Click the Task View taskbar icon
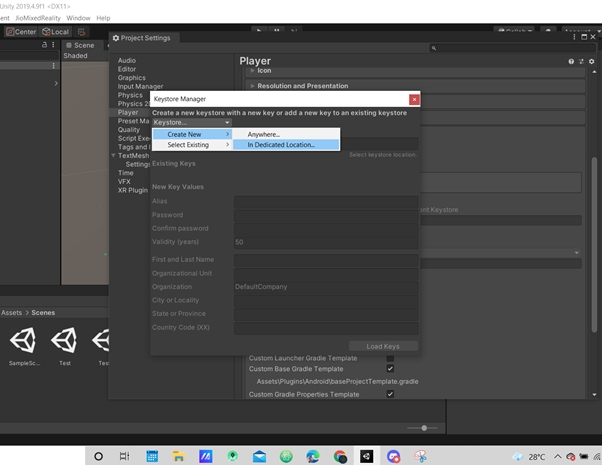 click(x=125, y=456)
